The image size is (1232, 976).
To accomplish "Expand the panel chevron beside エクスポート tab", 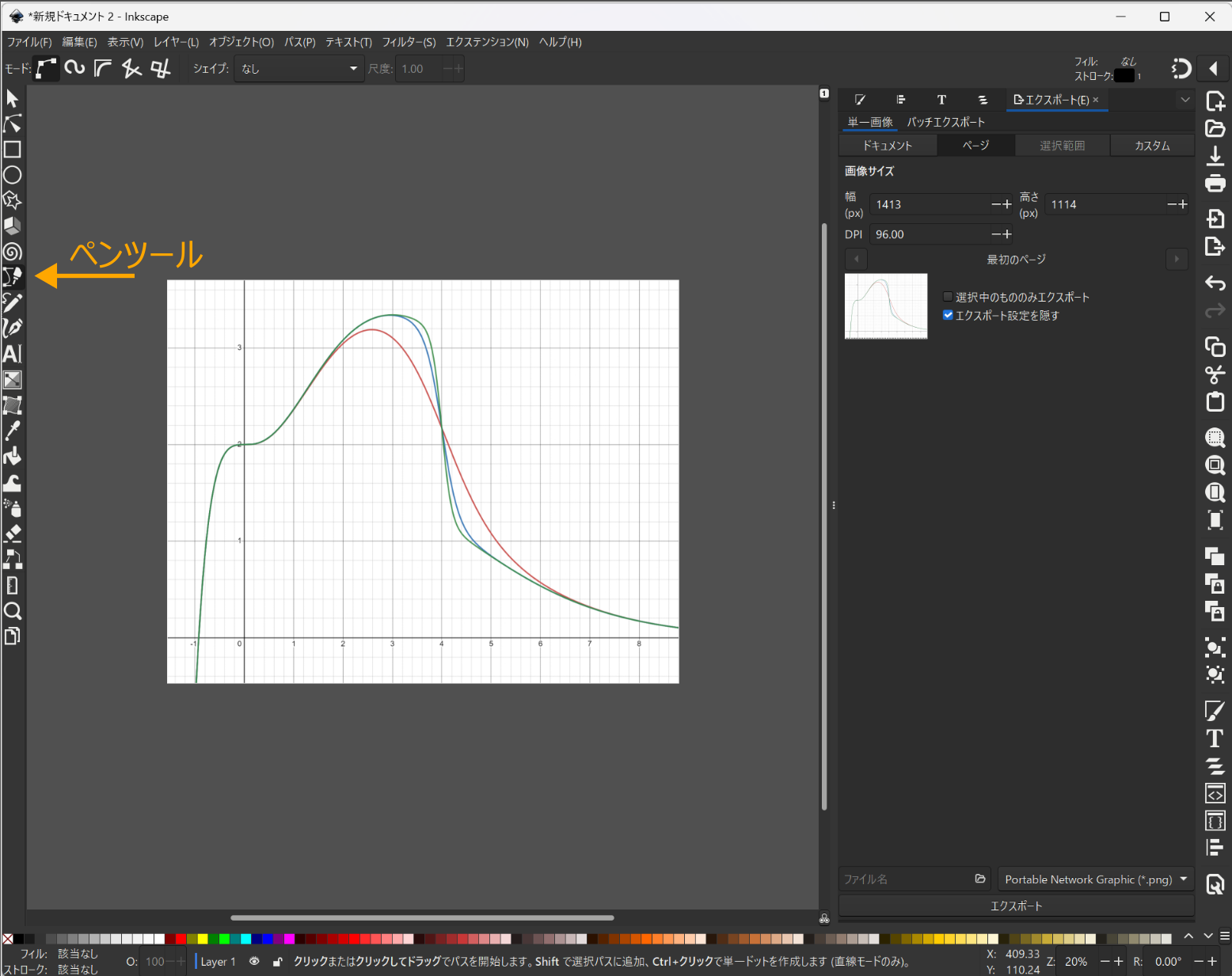I will tap(1185, 100).
